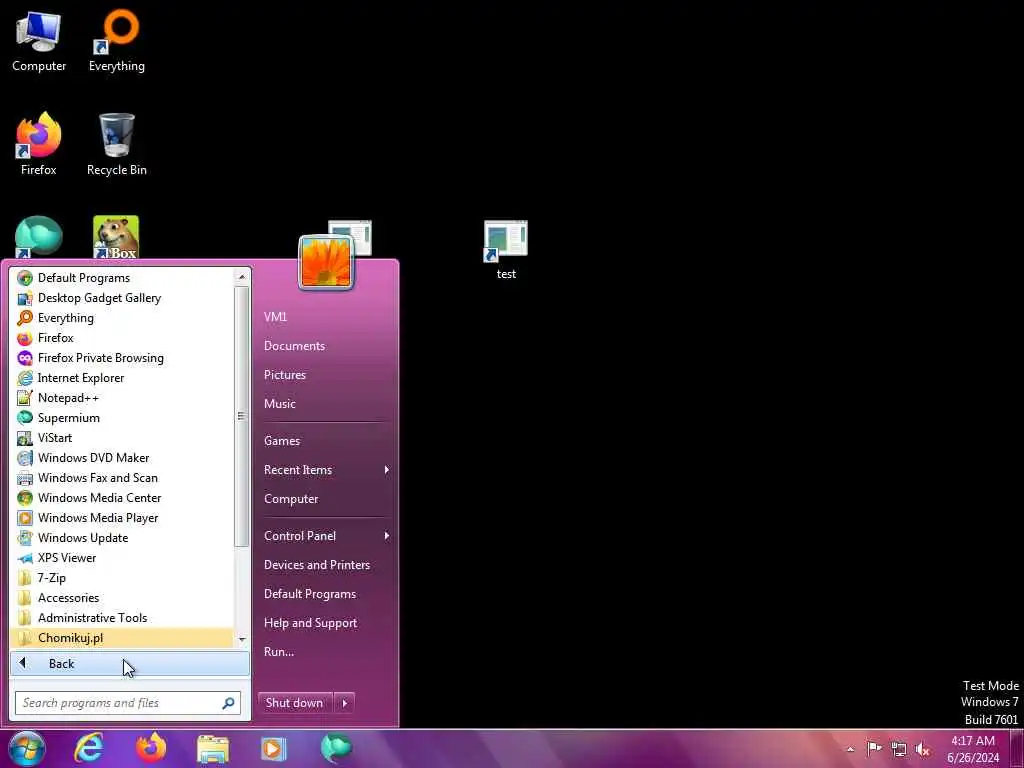Start Firefox from the programs list
Viewport: 1024px width, 768px height.
click(x=122, y=338)
